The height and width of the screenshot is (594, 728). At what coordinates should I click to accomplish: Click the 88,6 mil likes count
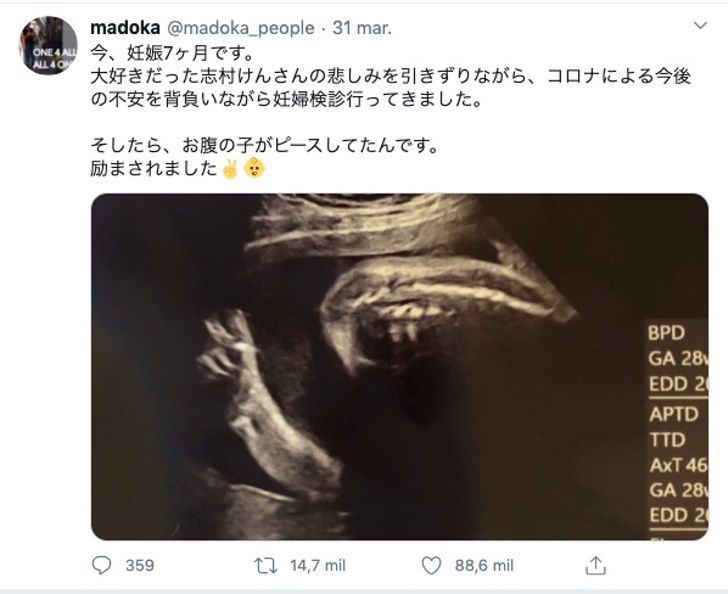coord(484,566)
